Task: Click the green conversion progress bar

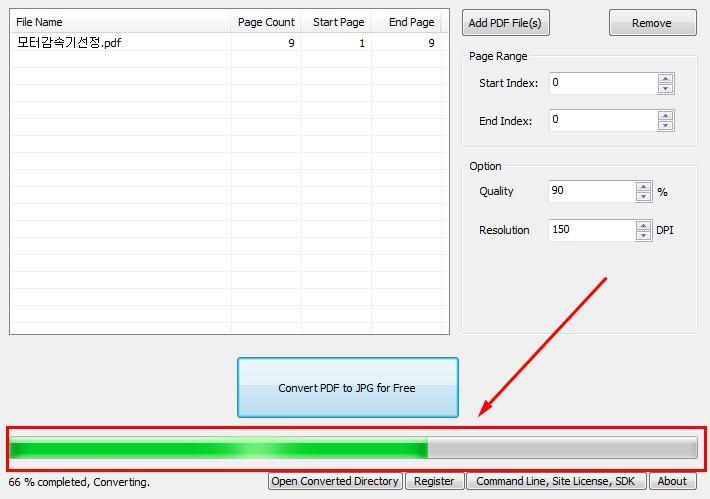Action: [x=354, y=448]
